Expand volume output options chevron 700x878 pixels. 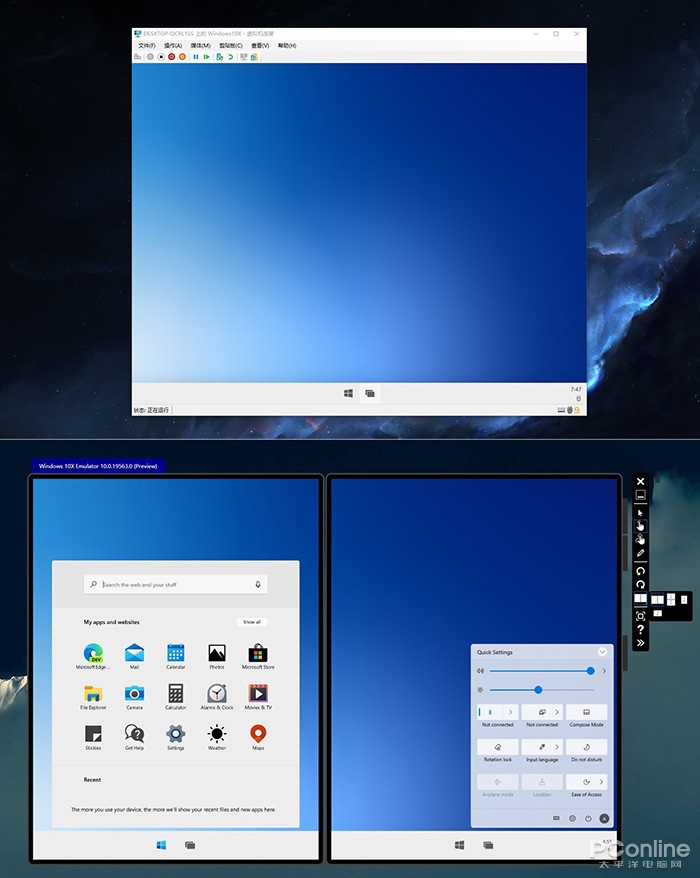604,671
